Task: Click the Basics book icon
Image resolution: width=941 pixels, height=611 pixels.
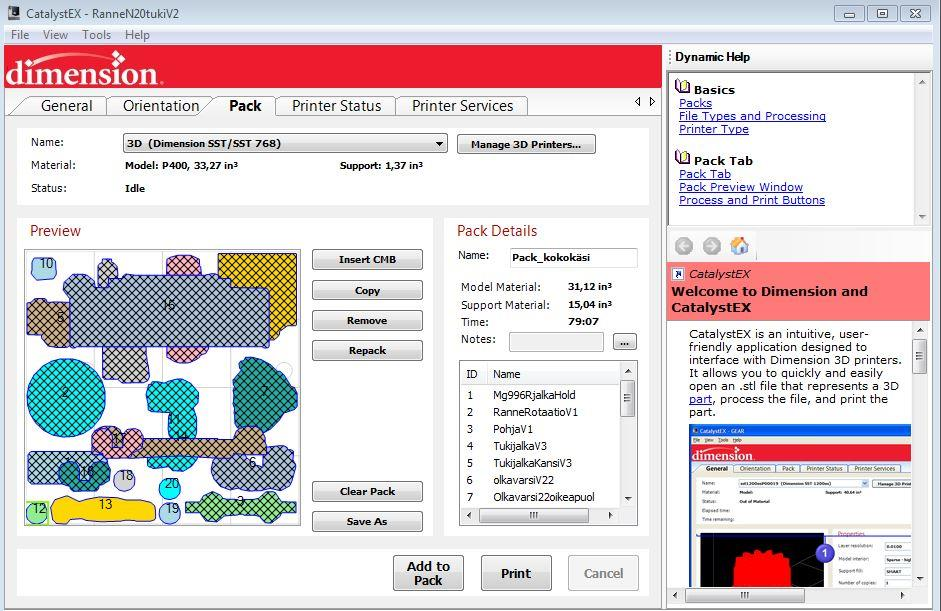Action: 682,88
